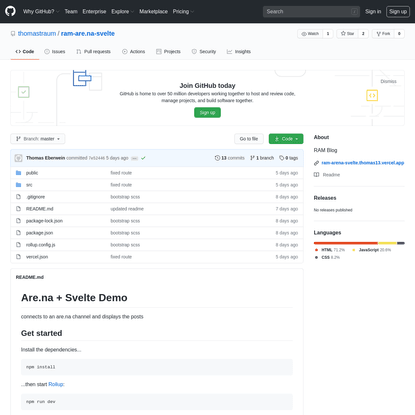The image size is (415, 415).
Task: Switch to the Issues tab
Action: click(x=55, y=52)
